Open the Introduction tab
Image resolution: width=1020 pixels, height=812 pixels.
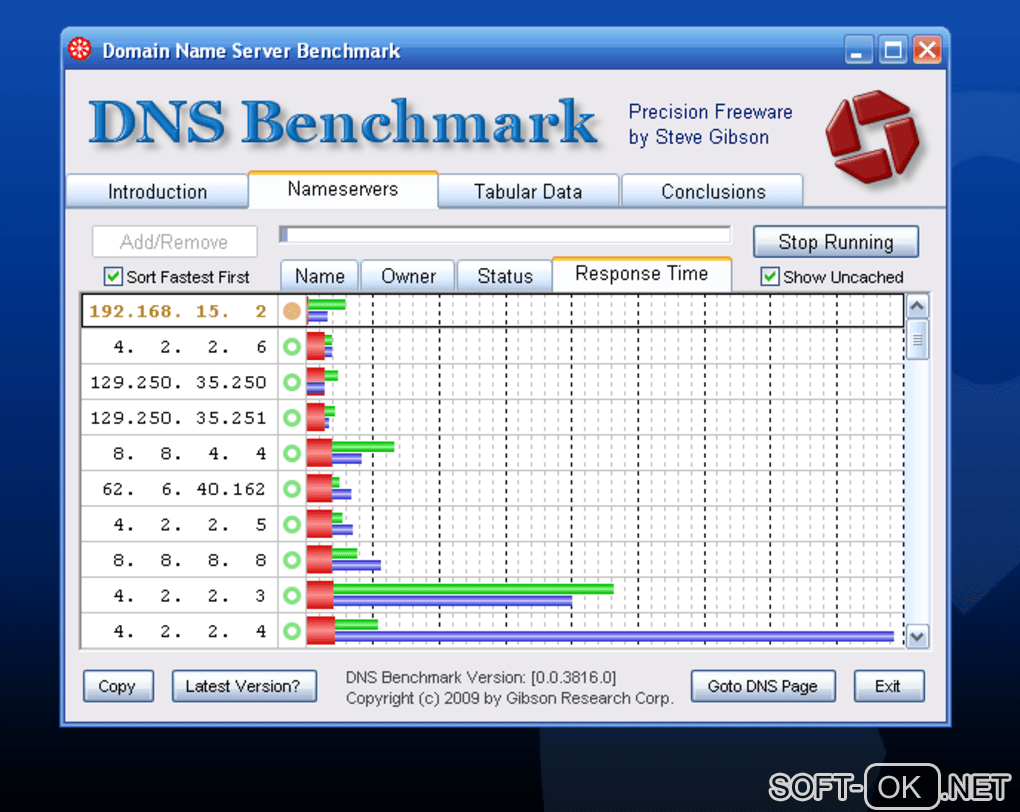pos(157,191)
